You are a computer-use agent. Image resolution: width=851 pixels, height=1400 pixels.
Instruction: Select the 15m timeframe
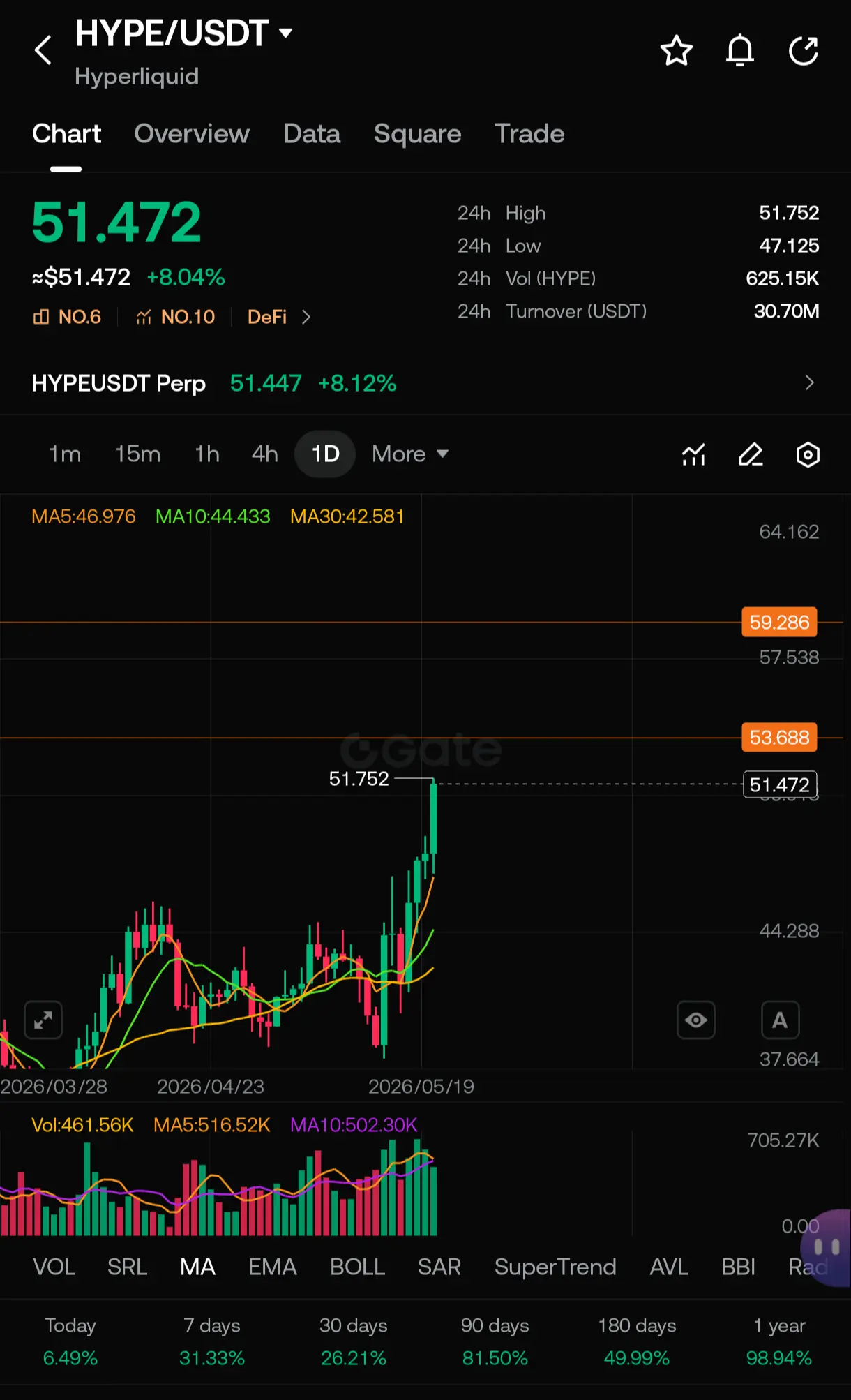(137, 454)
